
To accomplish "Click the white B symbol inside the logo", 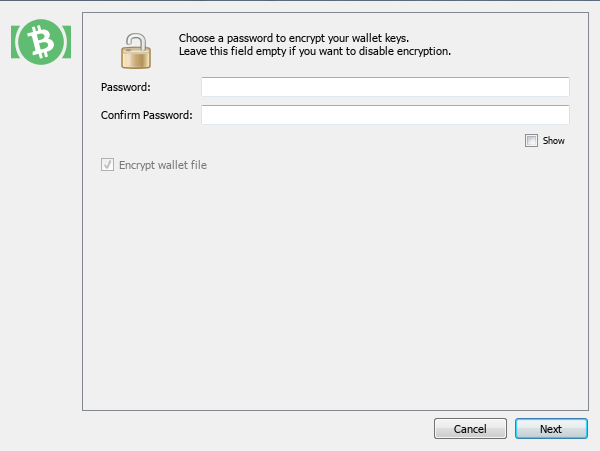I will tap(41, 42).
